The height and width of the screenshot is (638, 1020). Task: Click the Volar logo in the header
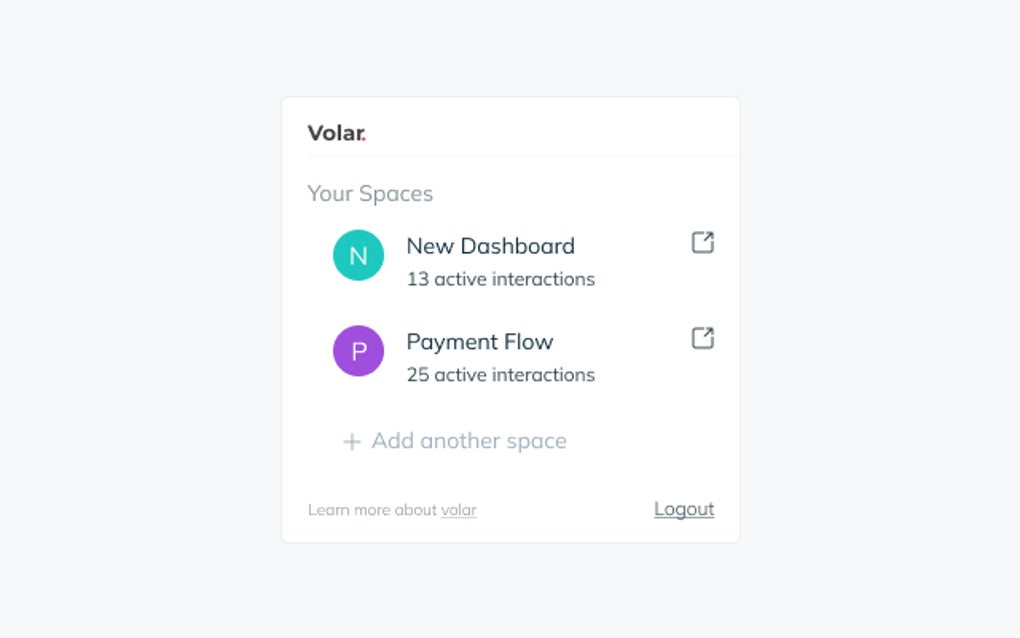click(335, 133)
